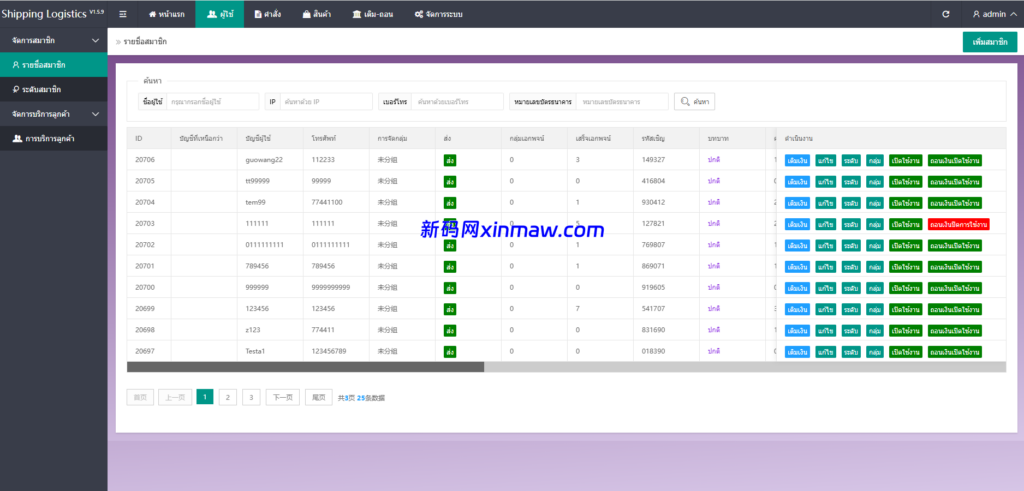1024x491 pixels.
Task: Click the IP search input field
Action: [x=326, y=102]
